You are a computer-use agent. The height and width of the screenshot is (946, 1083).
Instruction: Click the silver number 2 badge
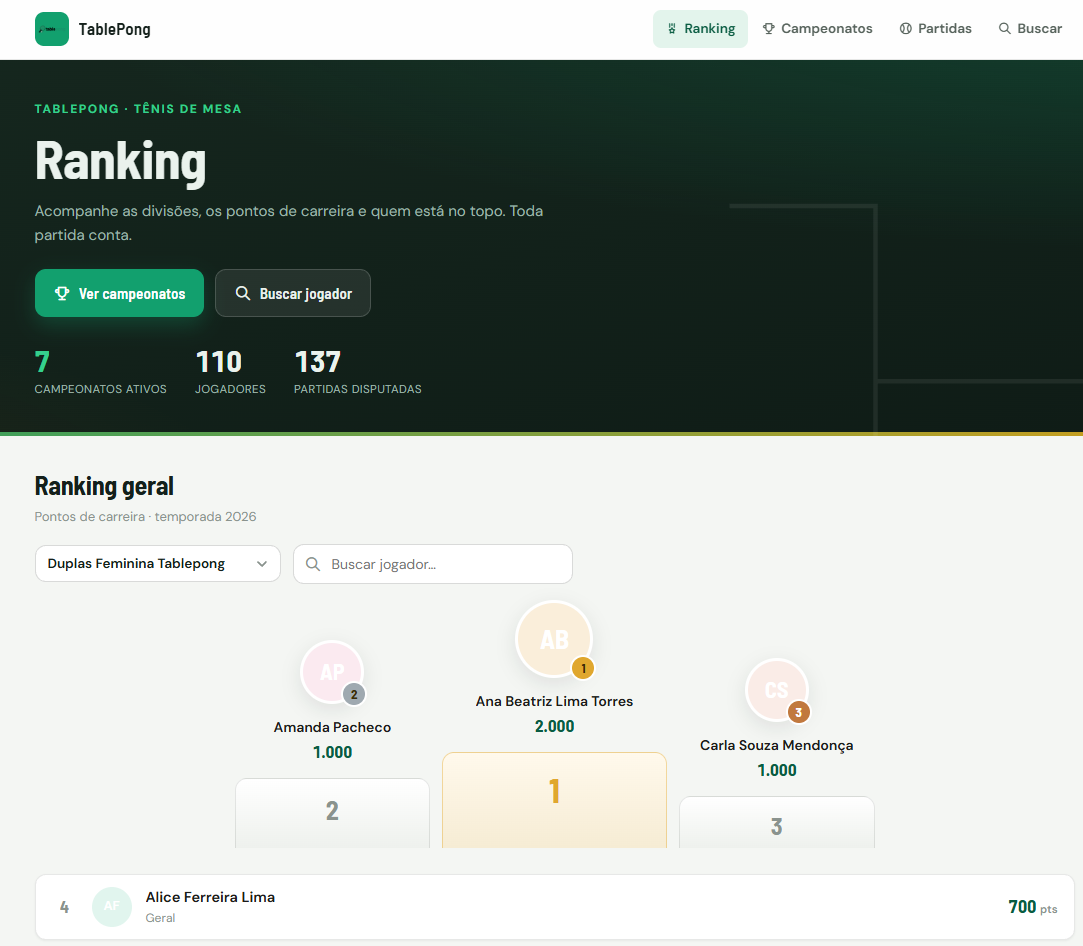pos(354,695)
